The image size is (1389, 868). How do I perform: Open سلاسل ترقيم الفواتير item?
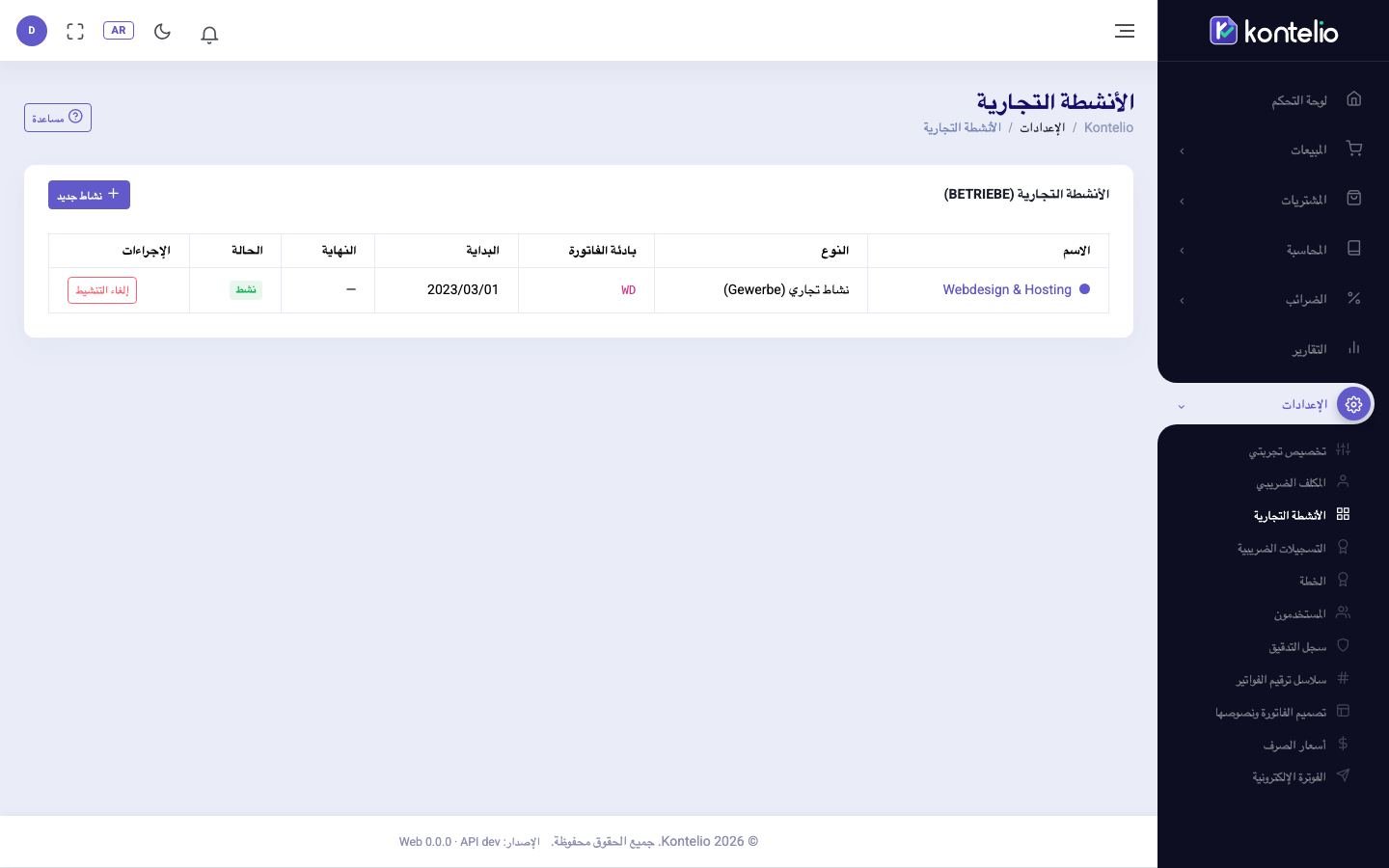1293,679
